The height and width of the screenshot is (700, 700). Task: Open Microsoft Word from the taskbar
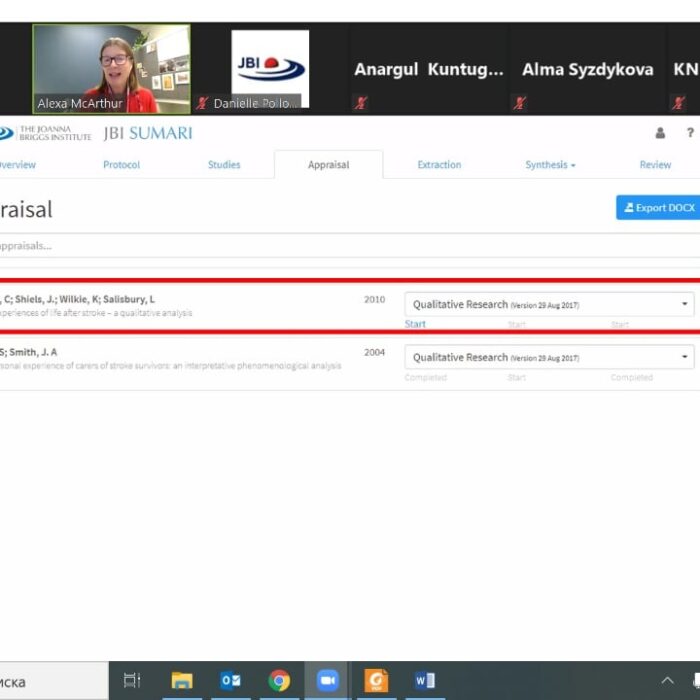[424, 681]
